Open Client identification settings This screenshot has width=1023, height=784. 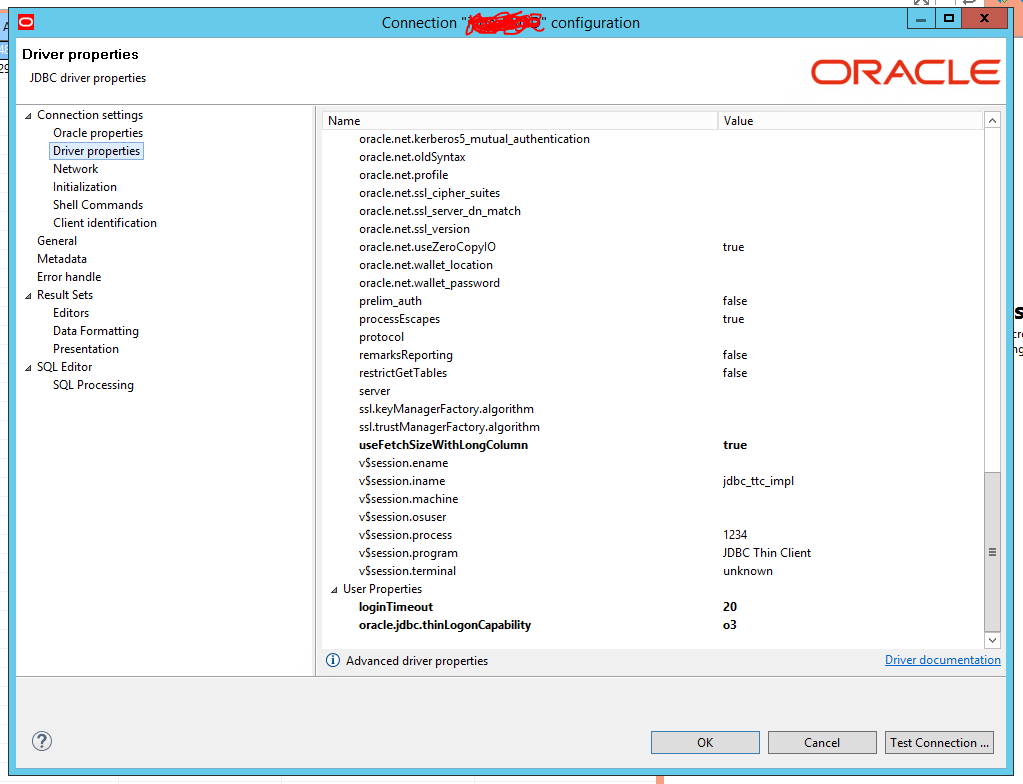[x=105, y=222]
